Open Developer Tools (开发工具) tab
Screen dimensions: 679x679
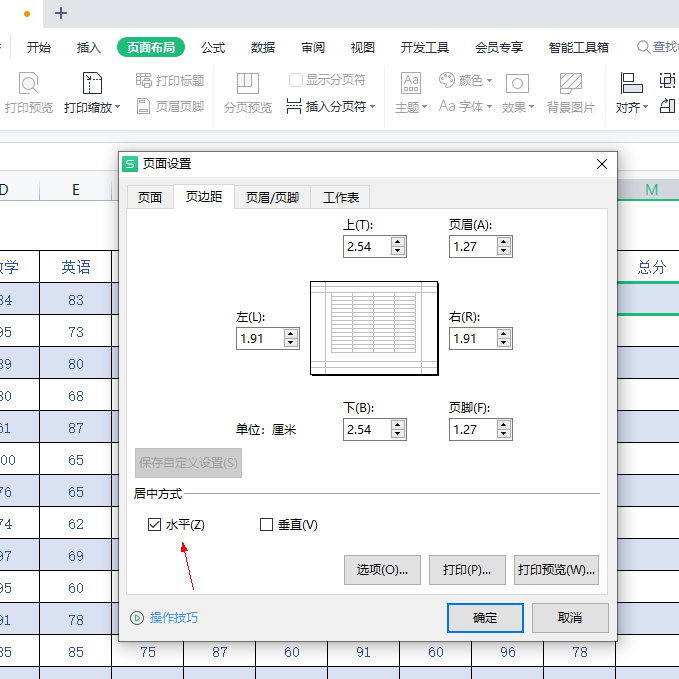[x=425, y=47]
